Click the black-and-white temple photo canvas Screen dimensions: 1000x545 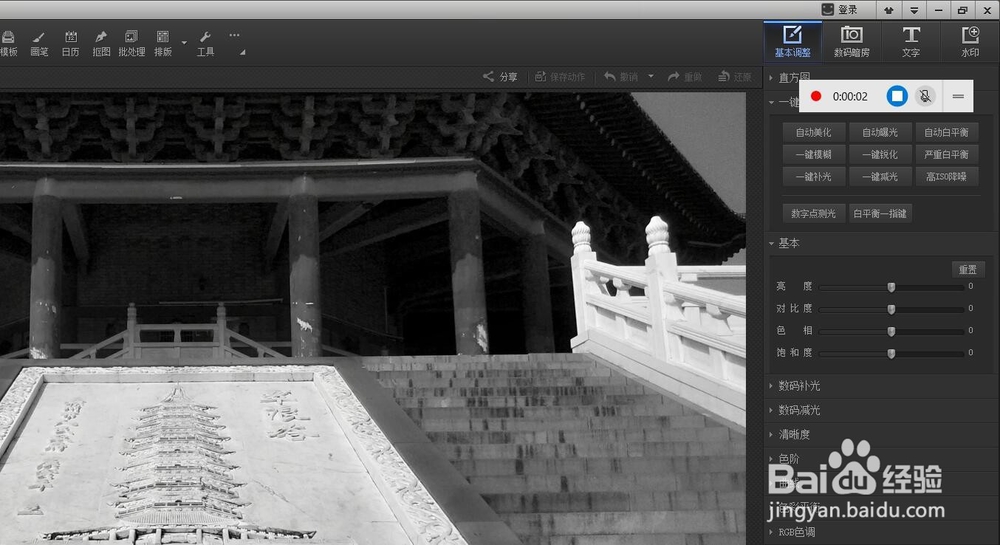click(372, 319)
